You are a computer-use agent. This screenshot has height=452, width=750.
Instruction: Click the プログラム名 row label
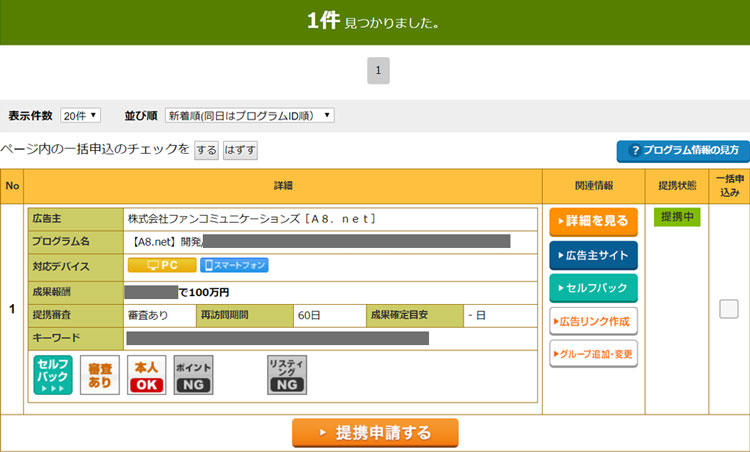click(x=76, y=242)
